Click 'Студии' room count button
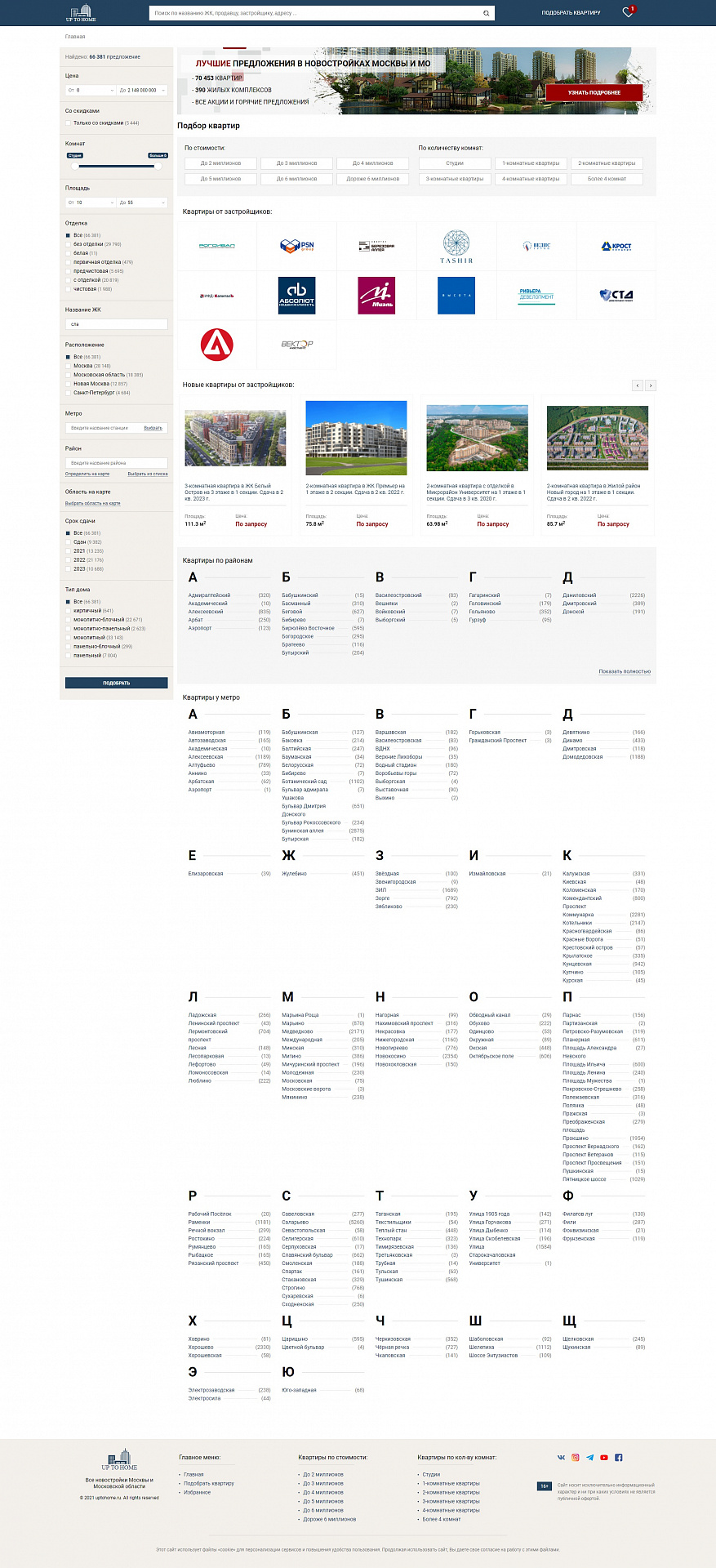The width and height of the screenshot is (716, 1568). coord(455,163)
